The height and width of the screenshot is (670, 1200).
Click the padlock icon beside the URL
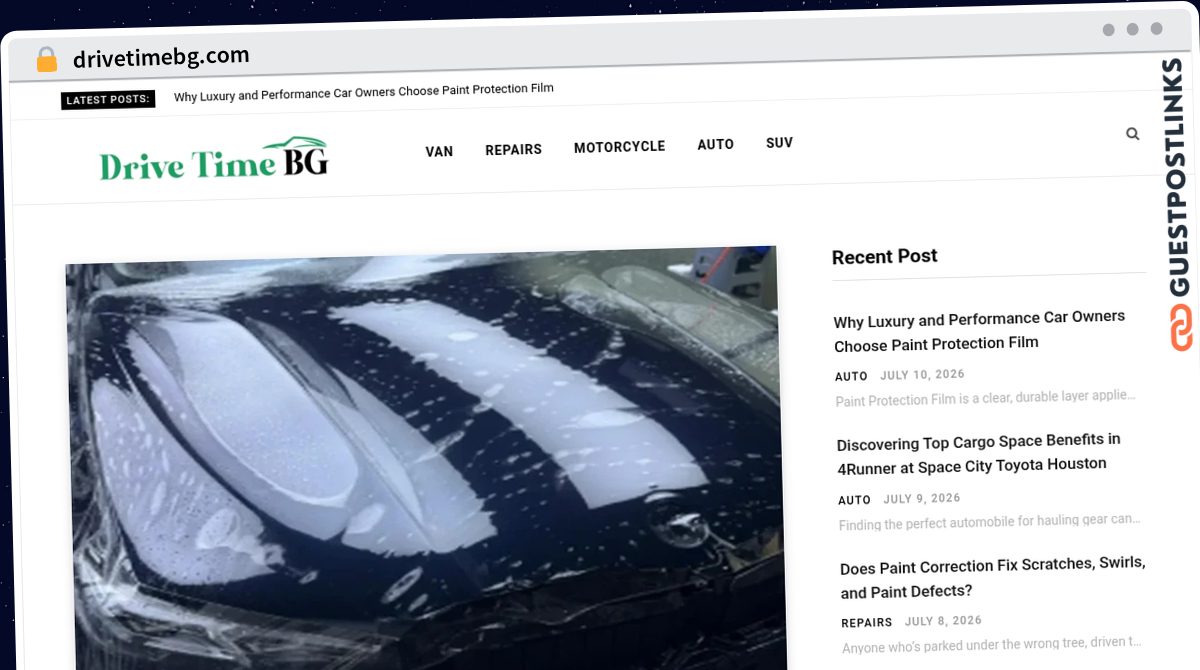point(46,60)
